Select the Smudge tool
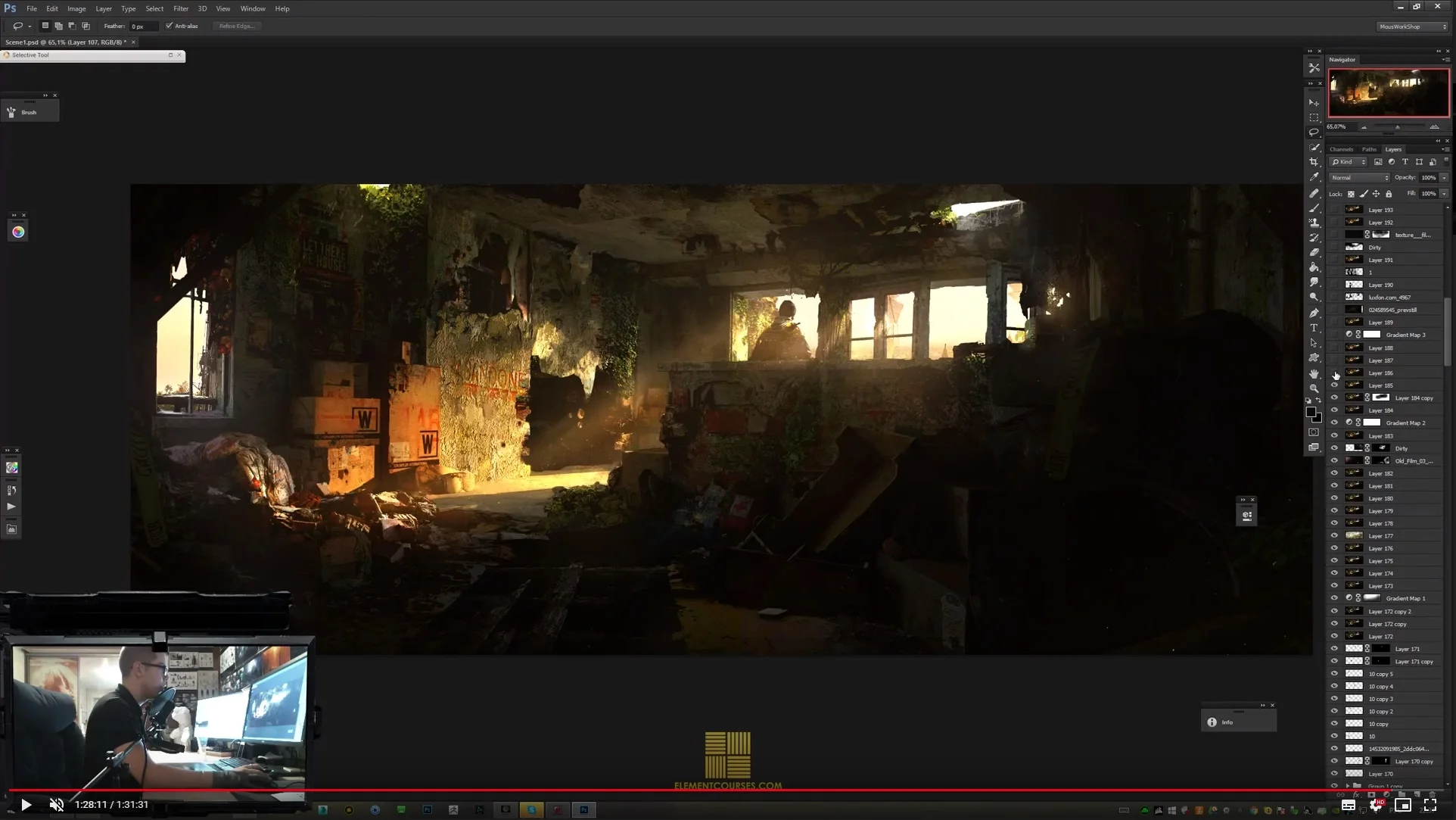This screenshot has height=820, width=1456. pyautogui.click(x=1314, y=282)
